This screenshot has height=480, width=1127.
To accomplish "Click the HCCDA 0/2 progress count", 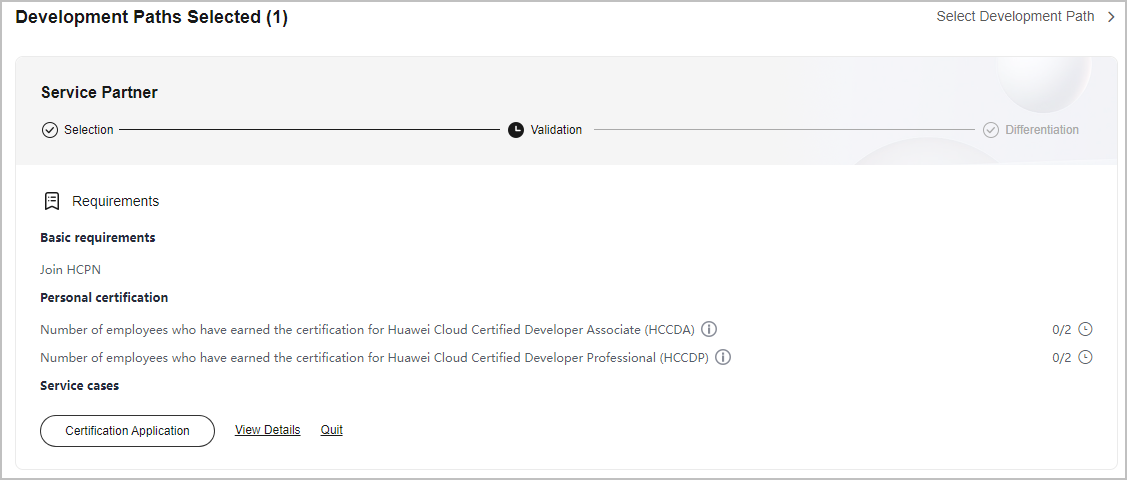I will point(1062,330).
